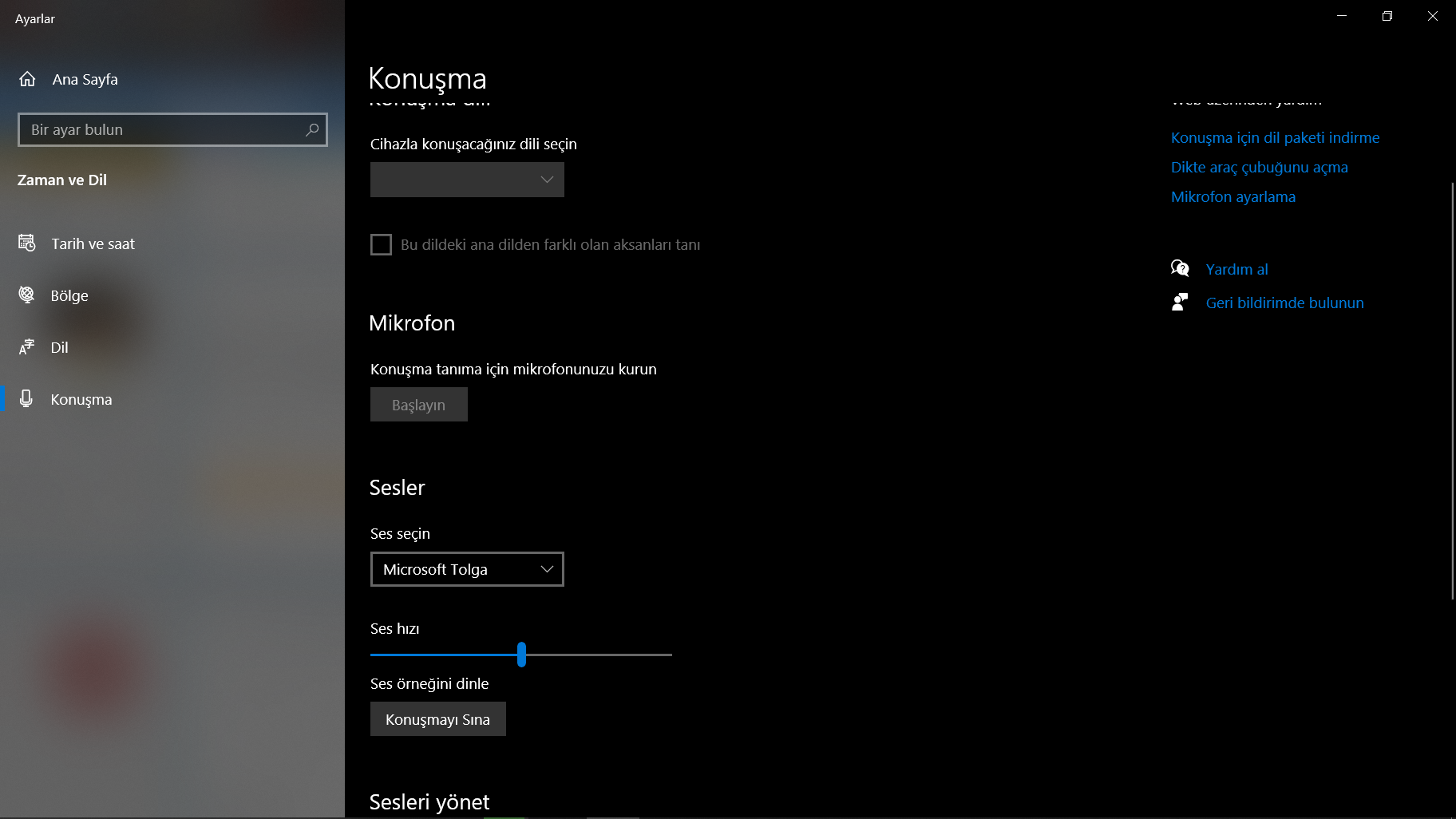Click the Ses seçin label
The width and height of the screenshot is (1456, 819).
click(x=400, y=533)
